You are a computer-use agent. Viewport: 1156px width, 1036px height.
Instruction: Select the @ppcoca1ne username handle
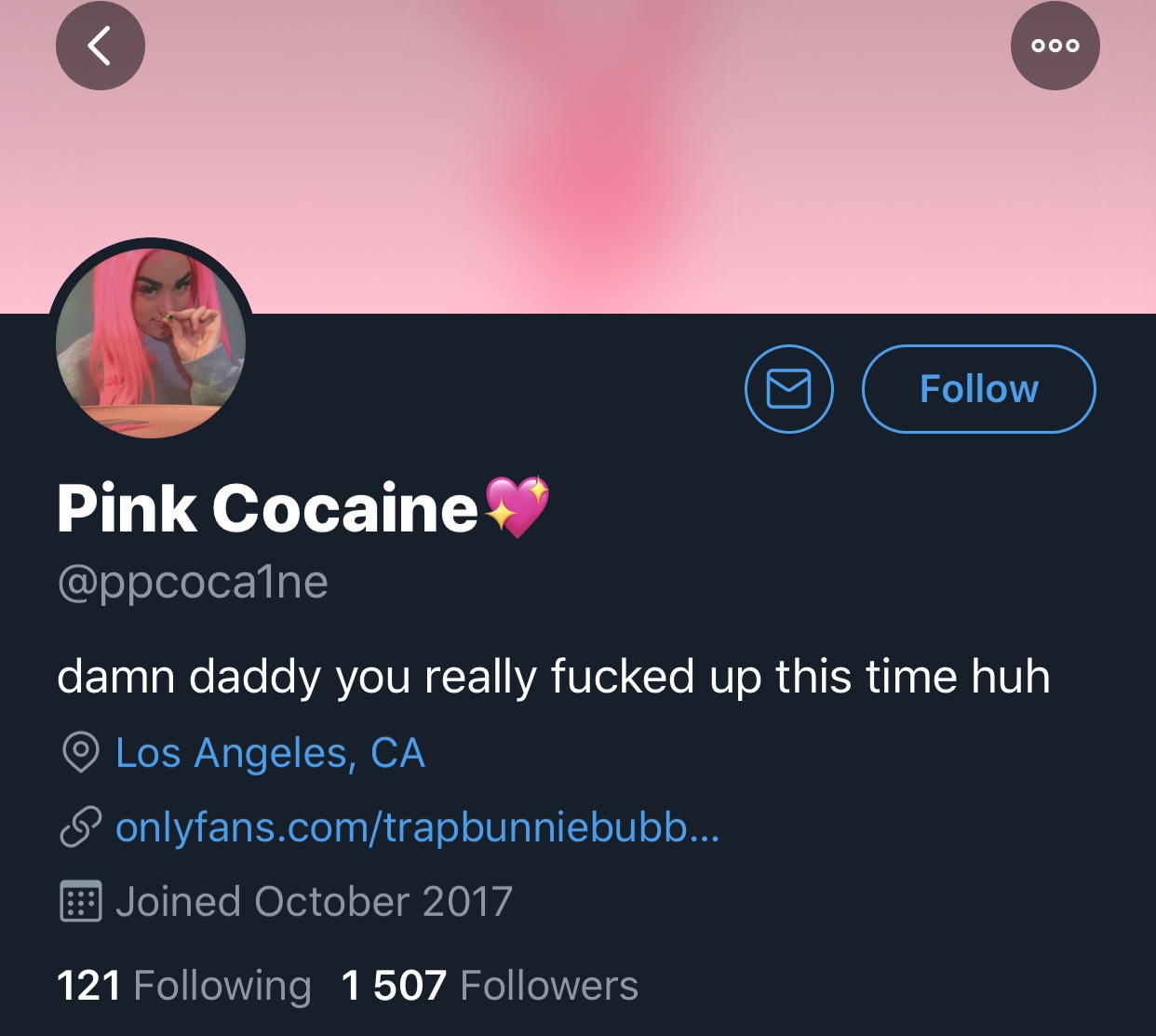coord(193,584)
